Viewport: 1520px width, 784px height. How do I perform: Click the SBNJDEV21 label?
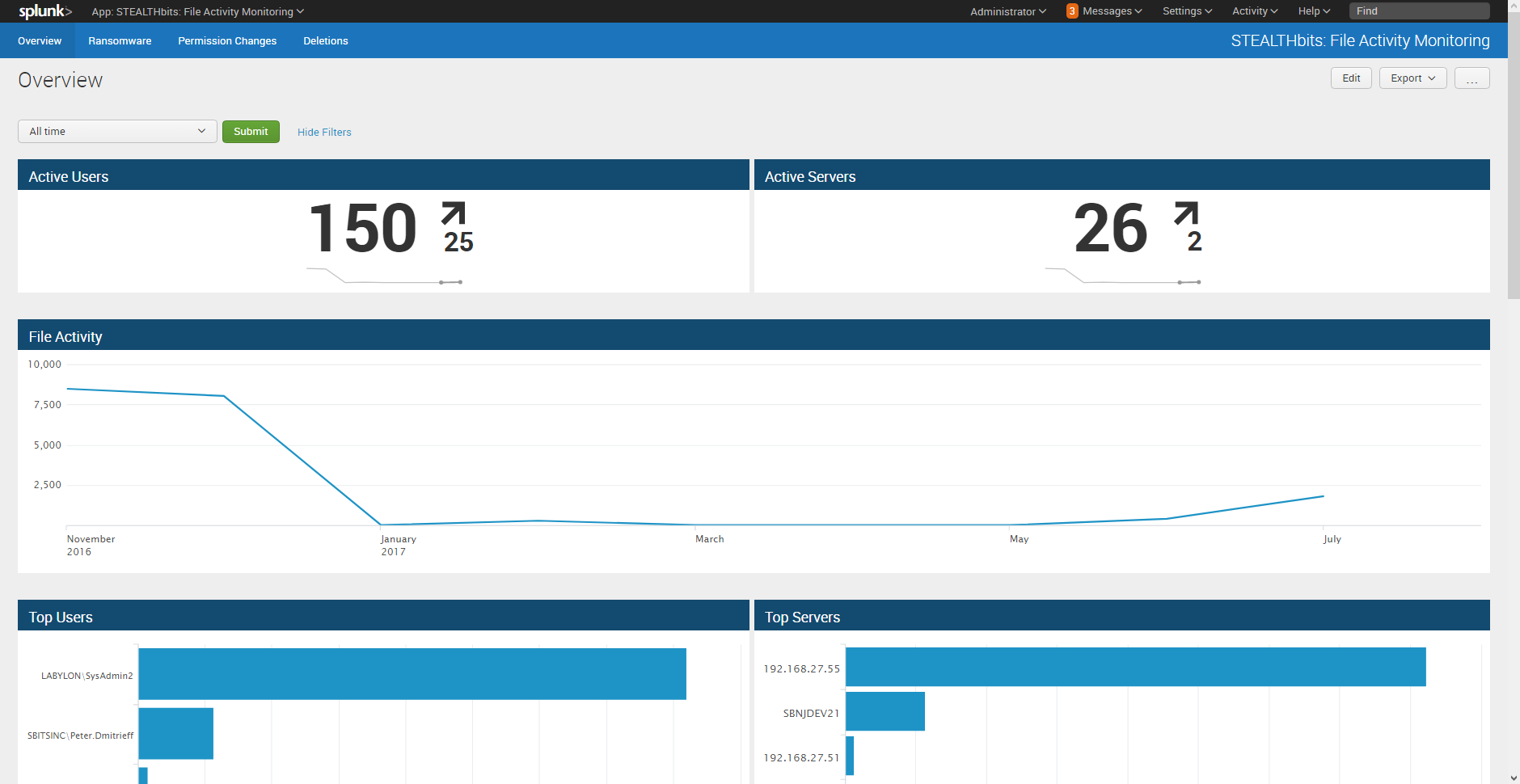812,714
